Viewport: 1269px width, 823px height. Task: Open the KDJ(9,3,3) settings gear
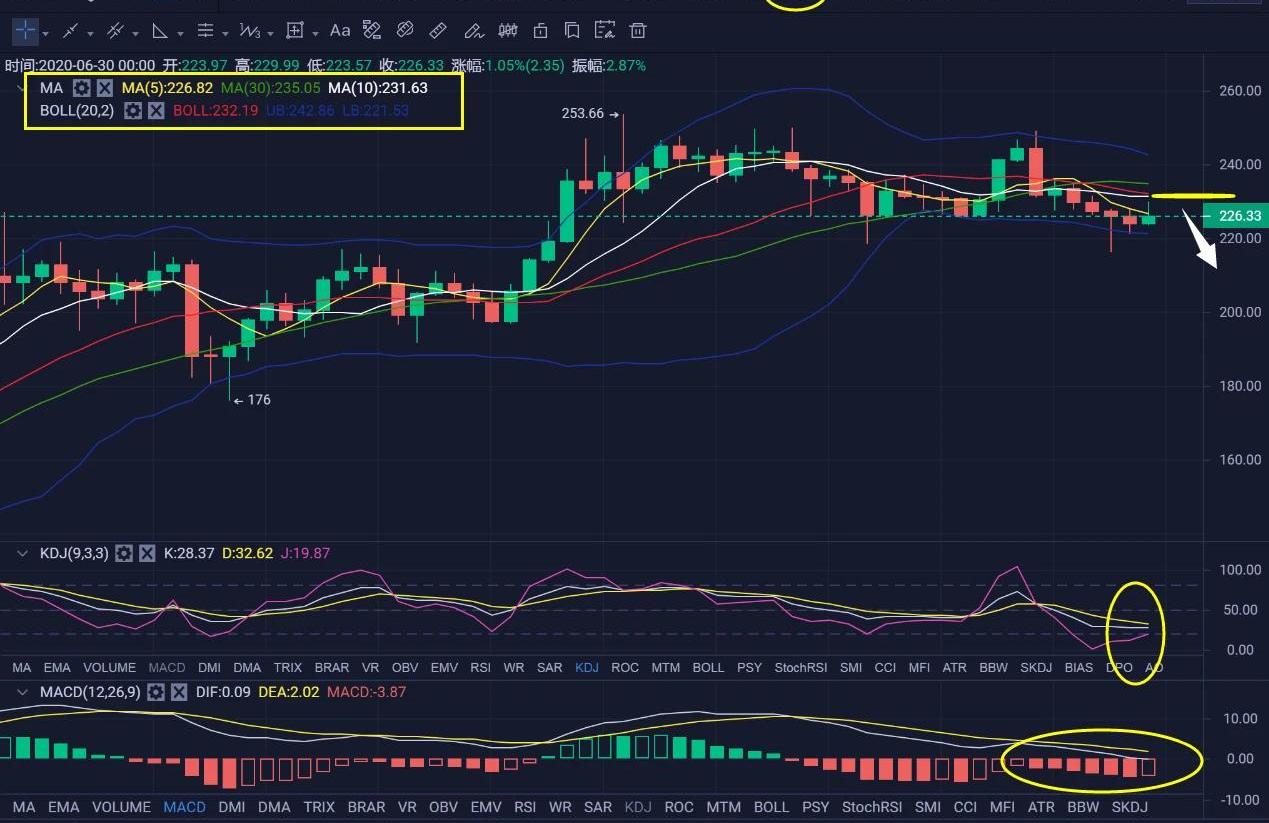[124, 553]
